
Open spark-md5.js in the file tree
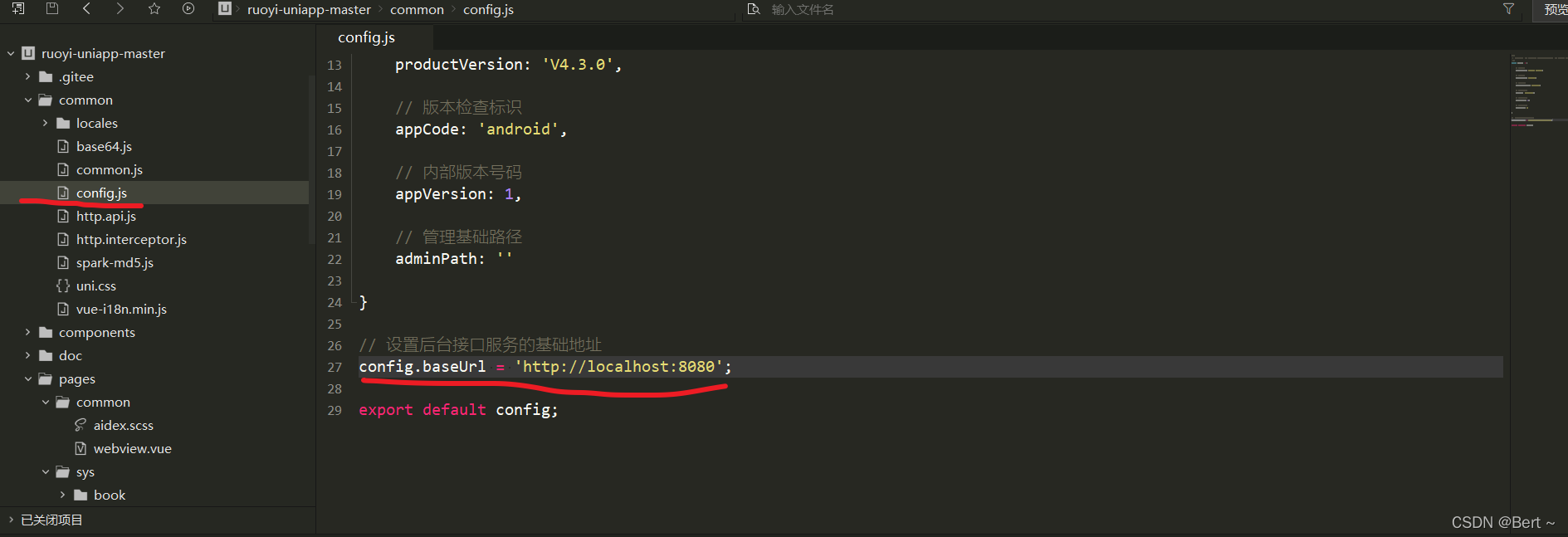(x=115, y=262)
